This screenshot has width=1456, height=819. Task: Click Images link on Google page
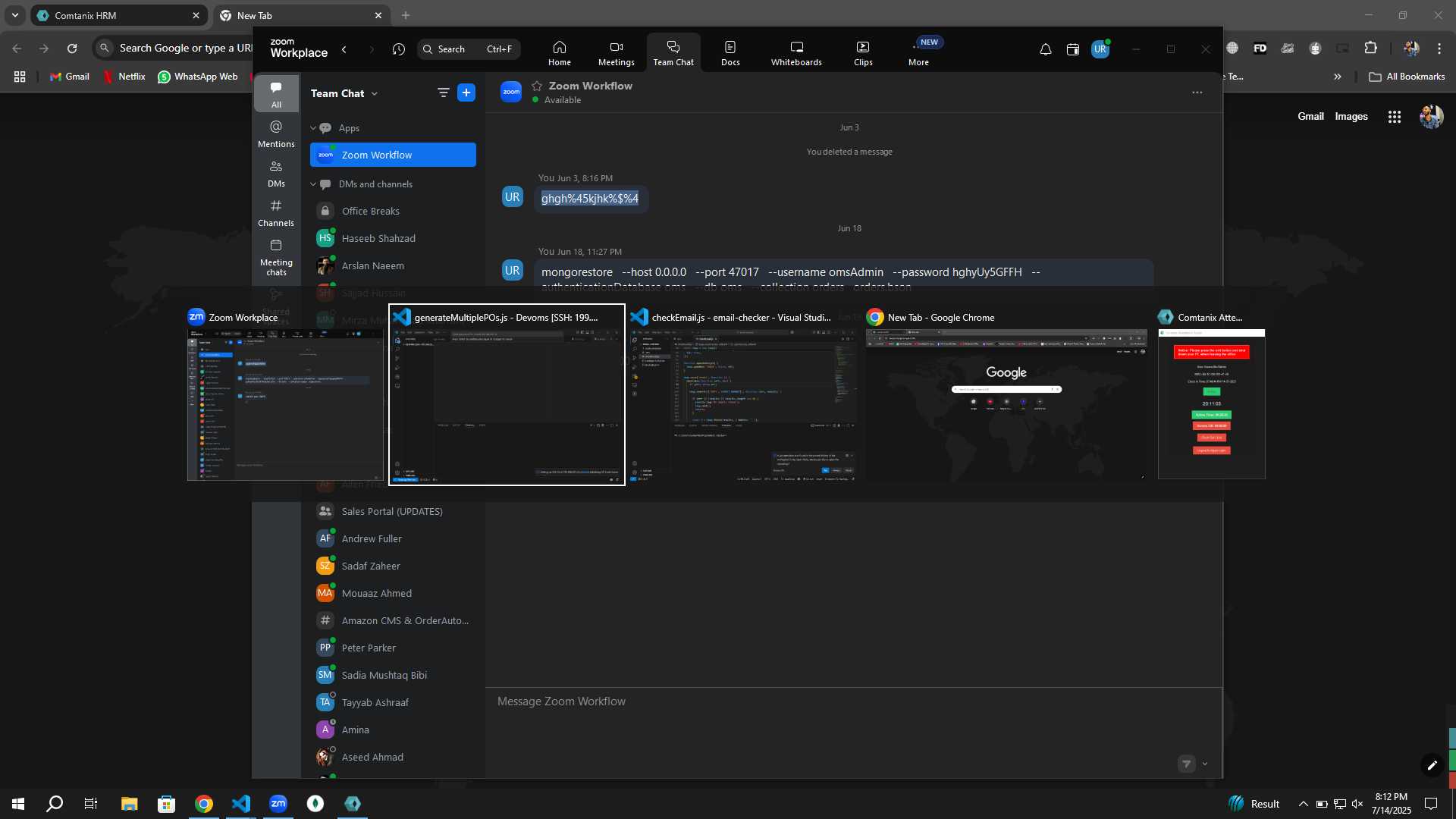point(1351,117)
